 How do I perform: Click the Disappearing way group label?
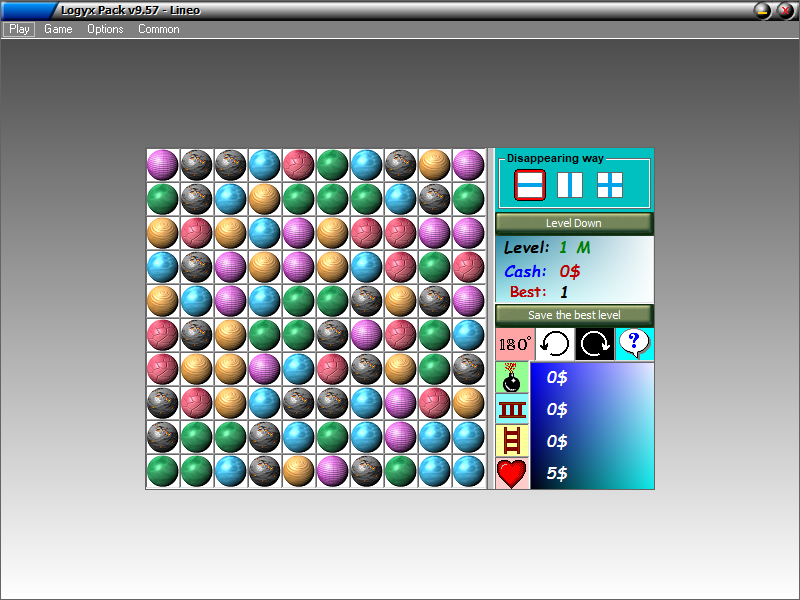coord(555,158)
